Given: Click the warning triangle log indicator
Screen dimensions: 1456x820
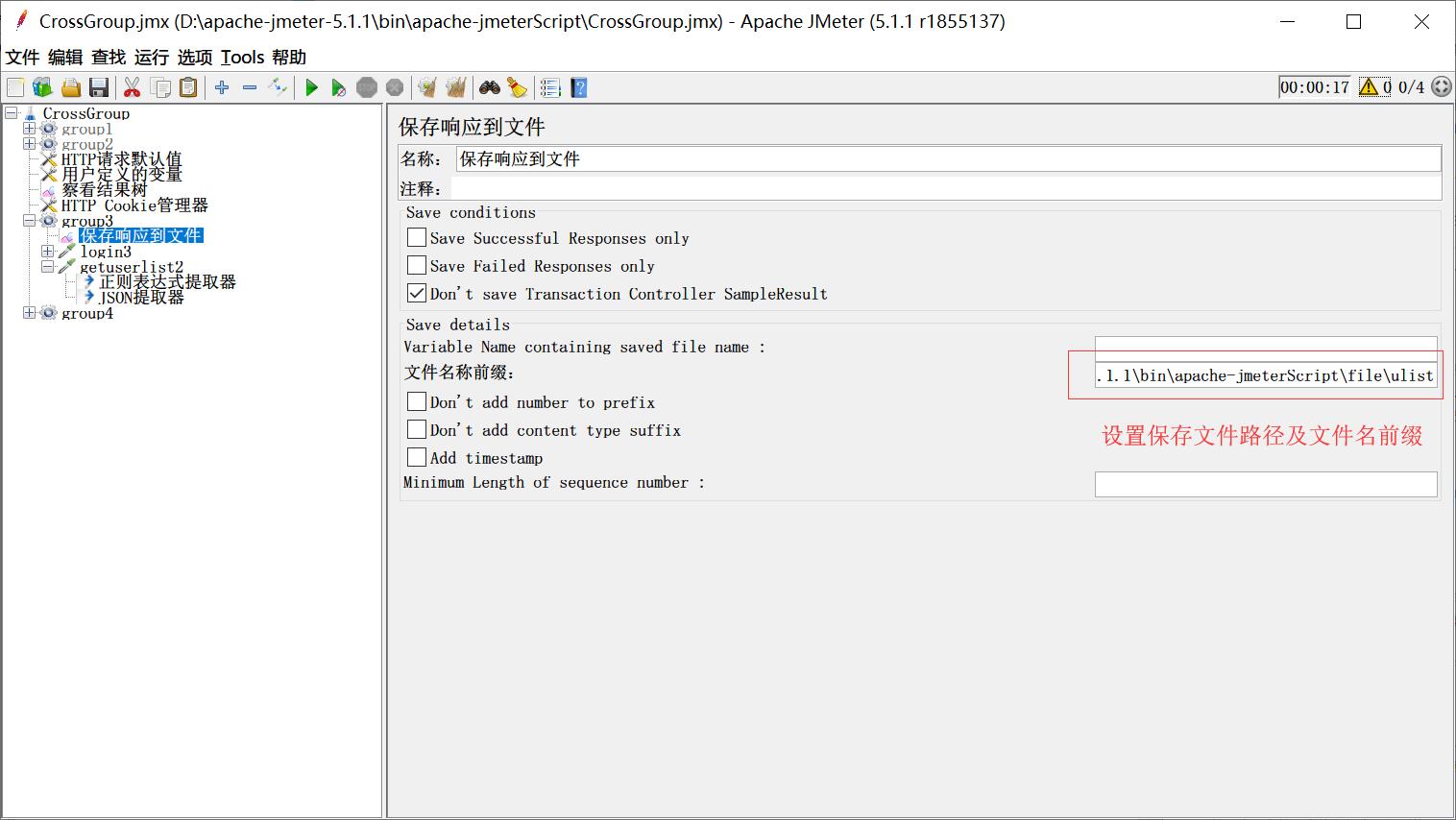Looking at the screenshot, I should [x=1369, y=87].
